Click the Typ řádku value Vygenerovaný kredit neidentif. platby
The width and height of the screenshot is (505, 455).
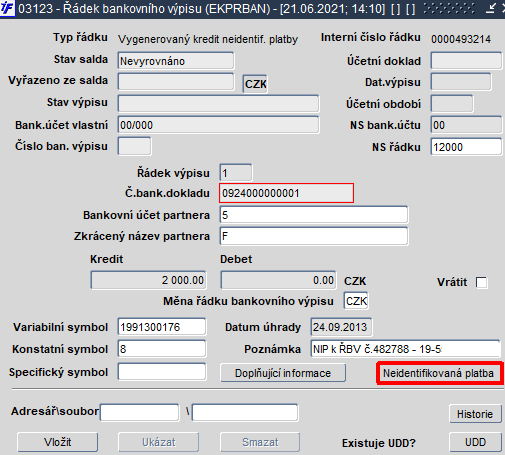click(x=208, y=39)
